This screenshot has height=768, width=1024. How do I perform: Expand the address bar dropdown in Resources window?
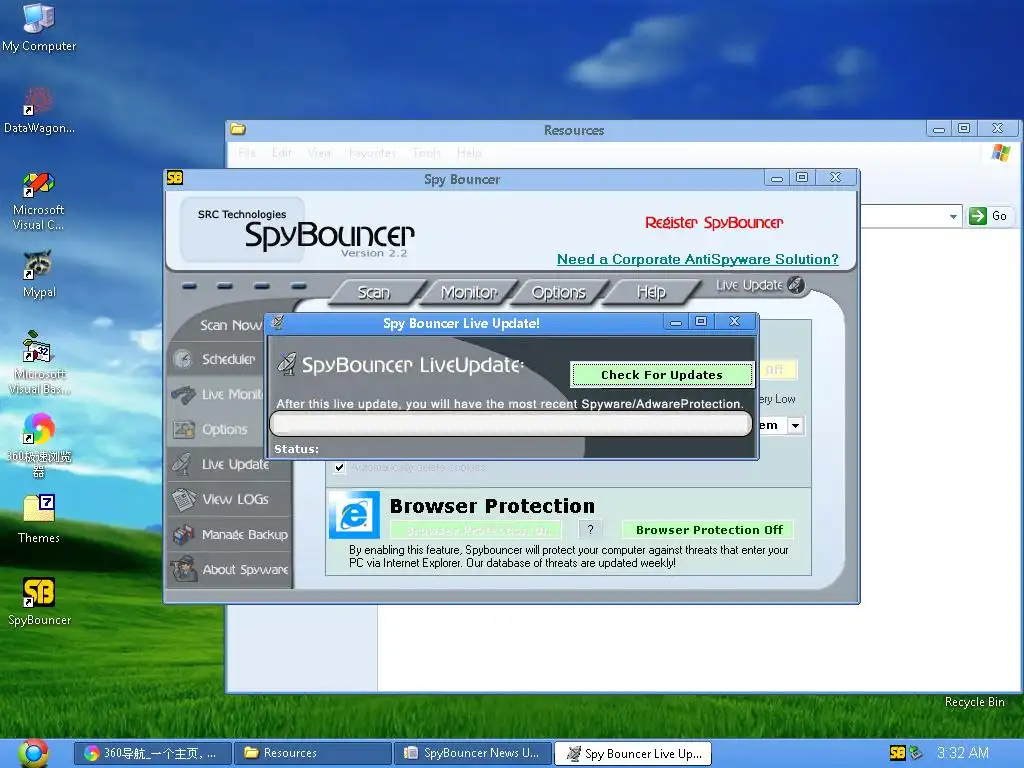click(x=953, y=216)
